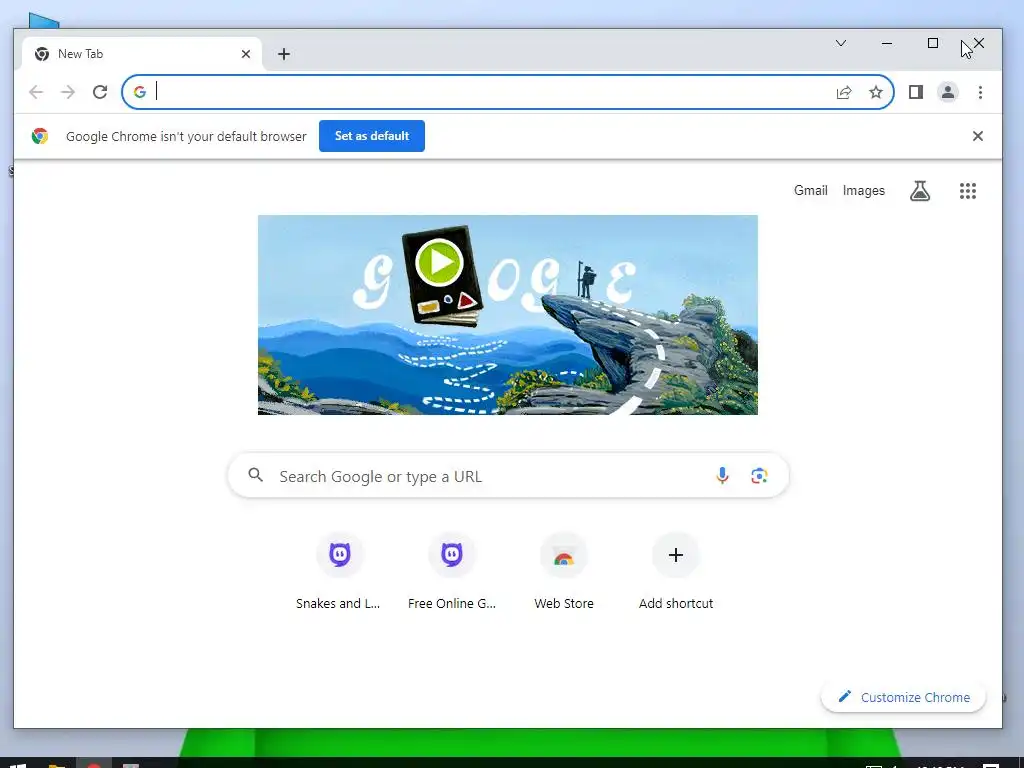Open the Snakes and L... shortcut
This screenshot has width=1024, height=768.
338,572
